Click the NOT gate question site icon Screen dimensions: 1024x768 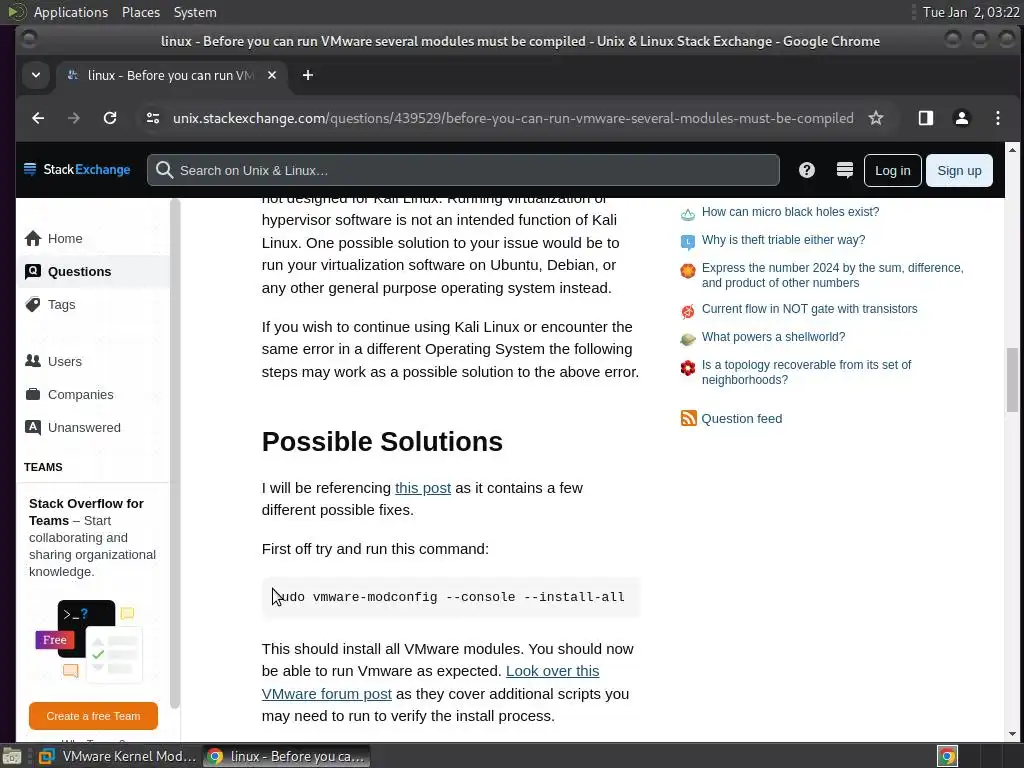pyautogui.click(x=688, y=312)
